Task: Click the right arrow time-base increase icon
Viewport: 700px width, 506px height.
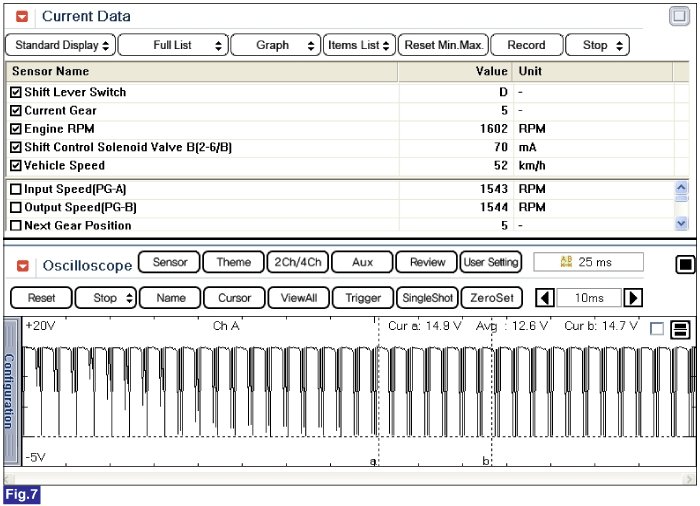Action: tap(633, 297)
